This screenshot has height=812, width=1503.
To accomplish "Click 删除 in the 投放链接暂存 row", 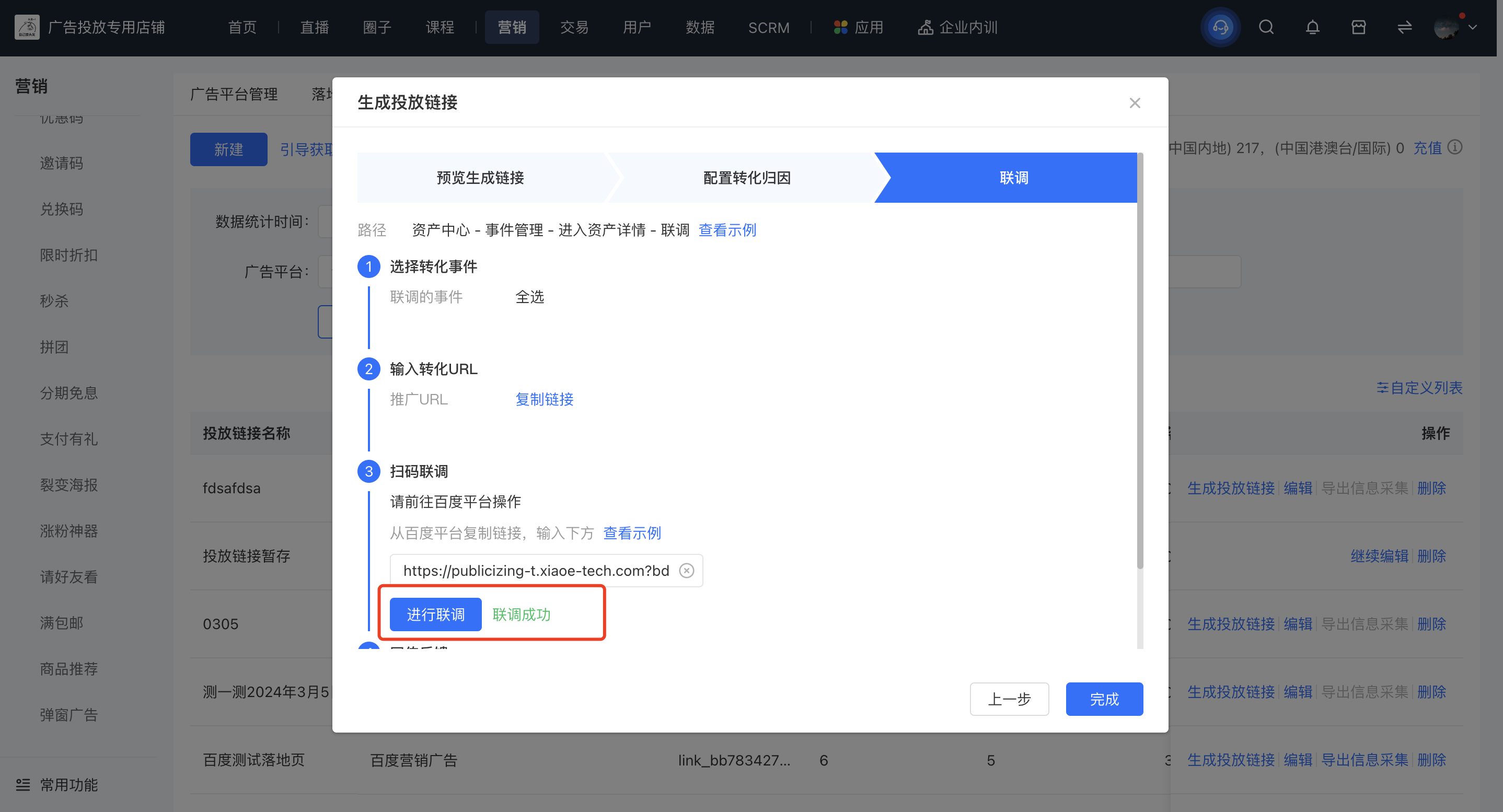I will tap(1431, 556).
